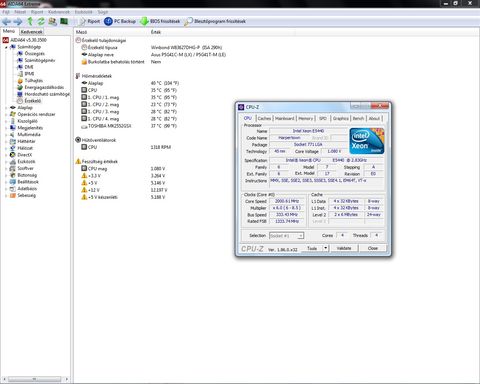Open the Nézet menu
The width and height of the screenshot is (480, 384).
[20, 12]
